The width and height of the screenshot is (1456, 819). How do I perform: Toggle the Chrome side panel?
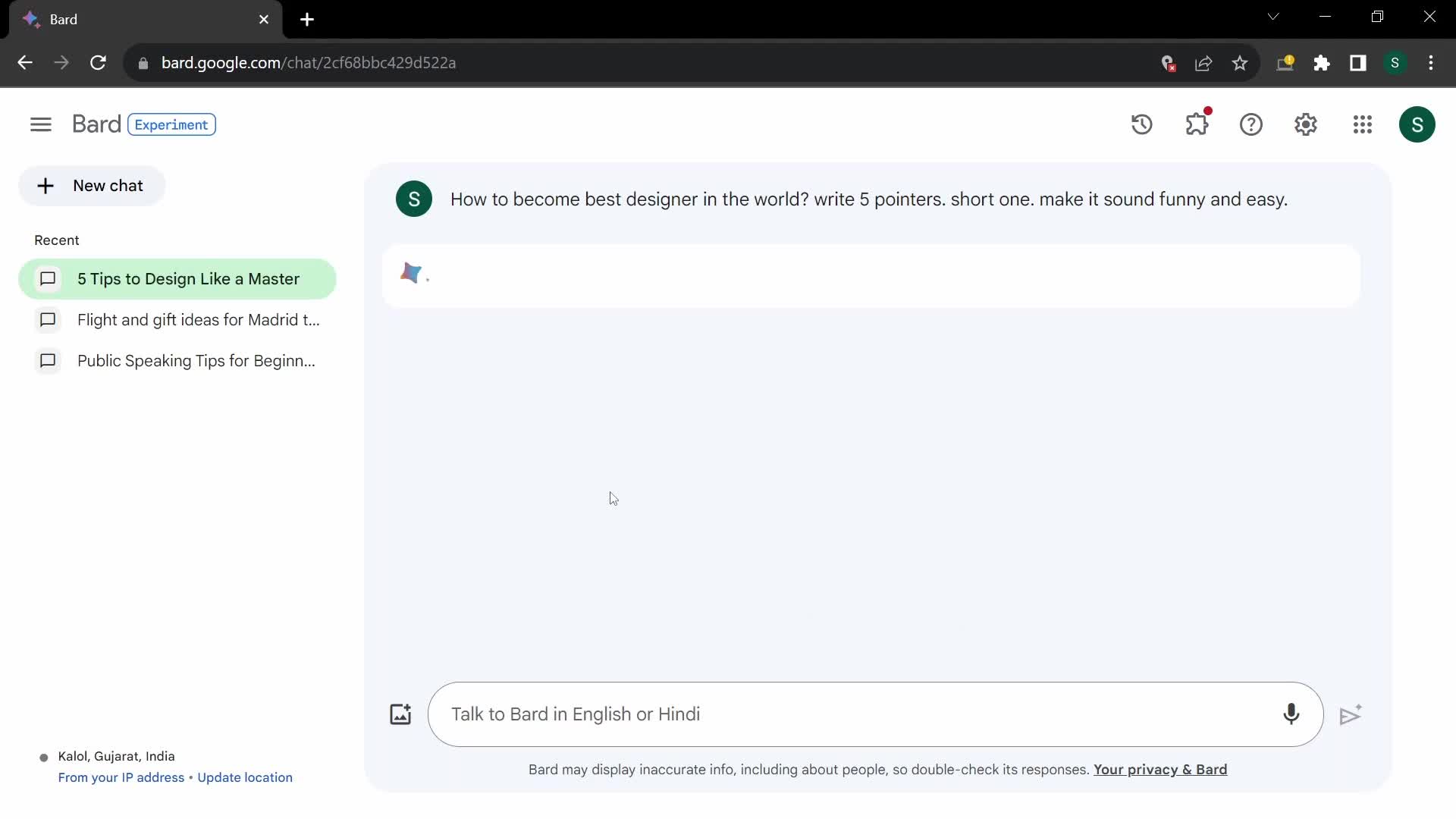[x=1358, y=63]
